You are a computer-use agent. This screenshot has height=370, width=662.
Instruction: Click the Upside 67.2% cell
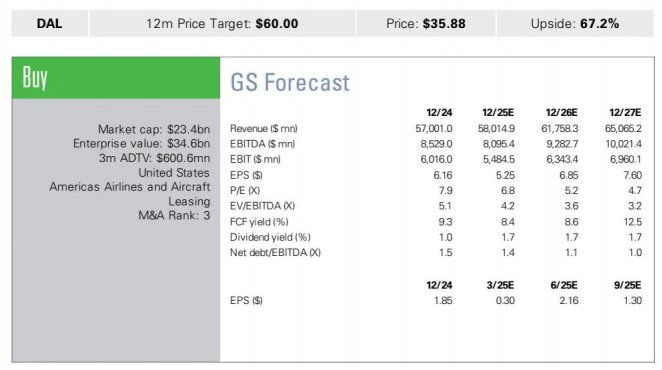575,24
